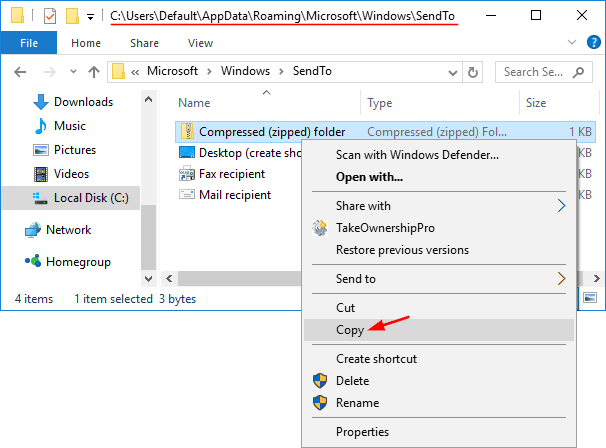Image resolution: width=606 pixels, height=448 pixels.
Task: Select the Mail recipient icon
Action: tap(187, 194)
